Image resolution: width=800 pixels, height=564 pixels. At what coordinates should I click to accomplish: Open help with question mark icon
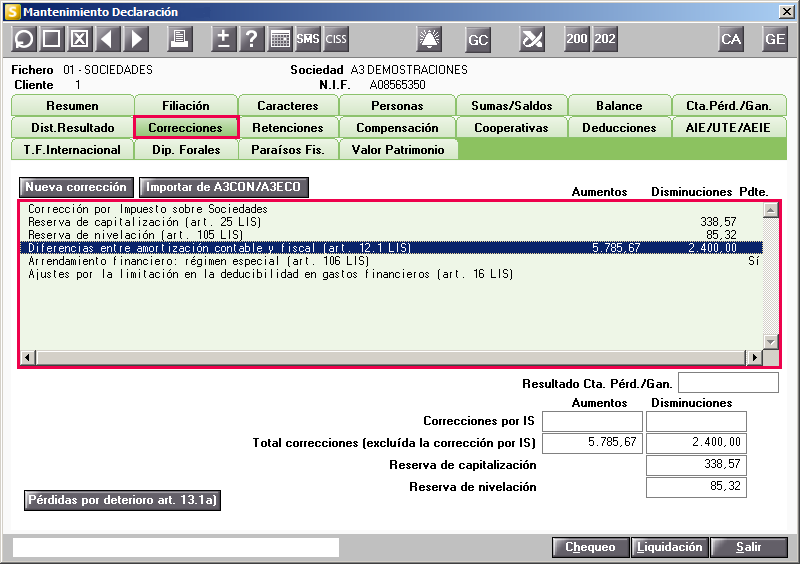click(252, 39)
